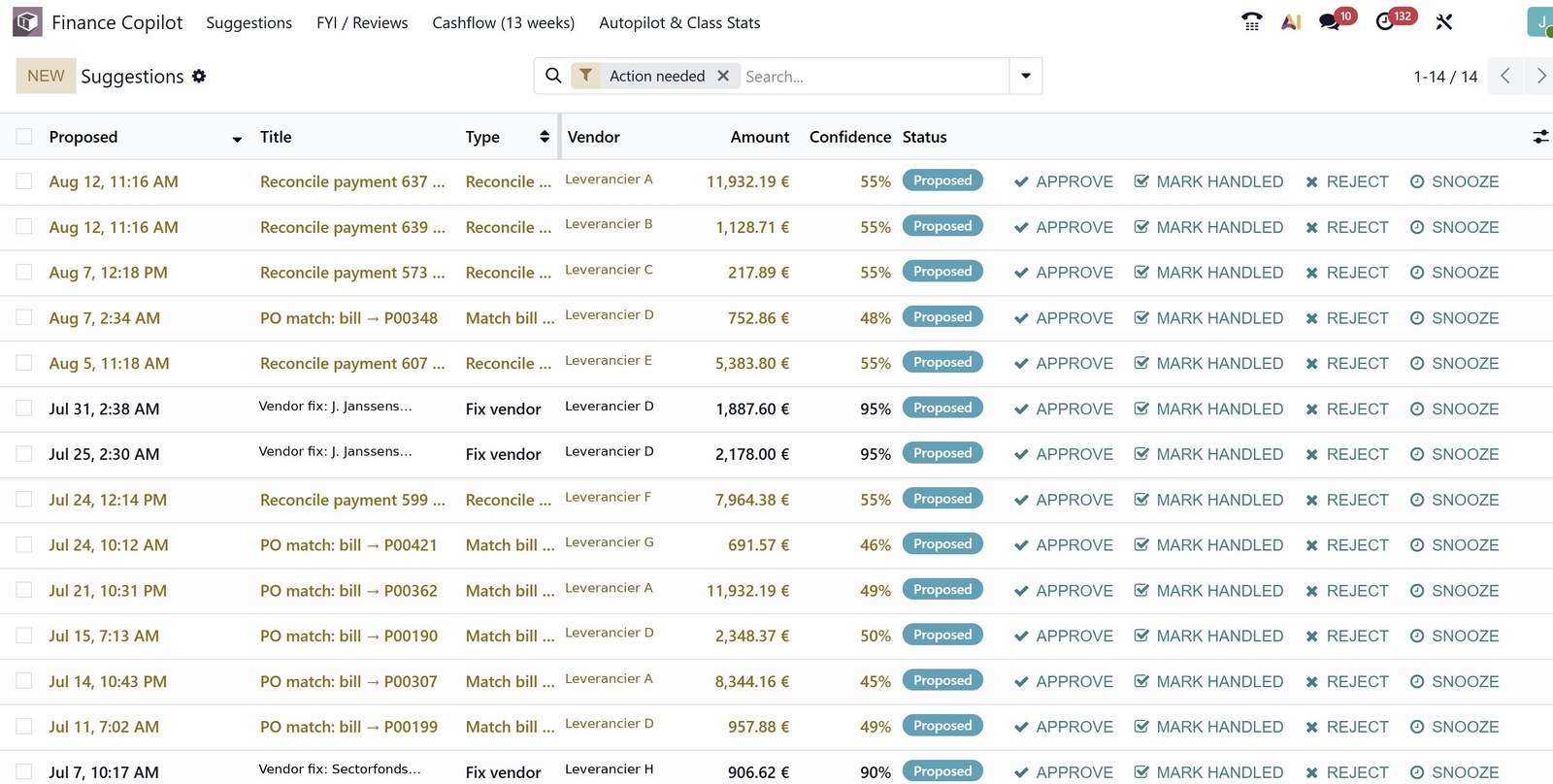
Task: Open the gear settings icon next to Suggestions
Action: click(x=199, y=76)
